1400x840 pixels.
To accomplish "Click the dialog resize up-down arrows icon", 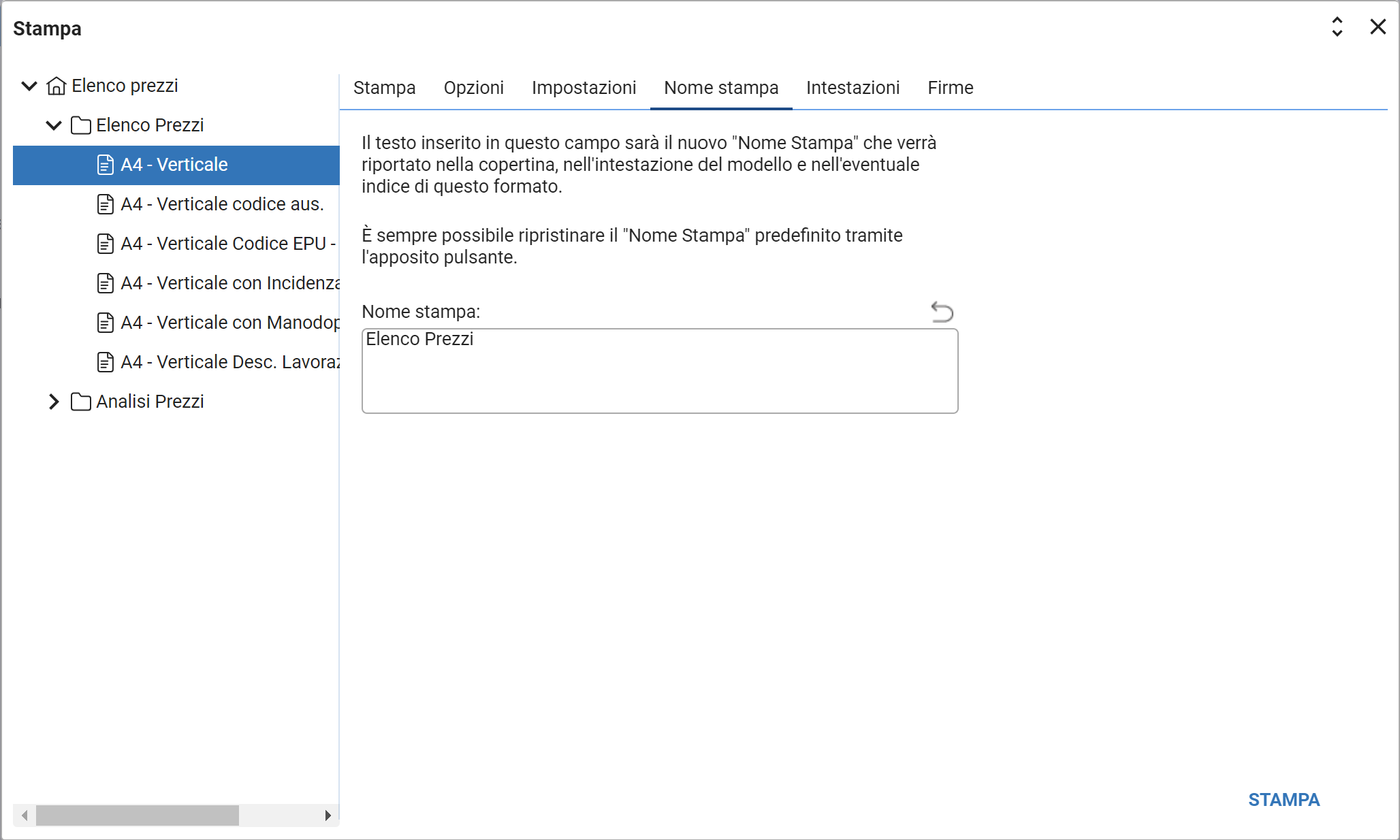I will pos(1337,27).
